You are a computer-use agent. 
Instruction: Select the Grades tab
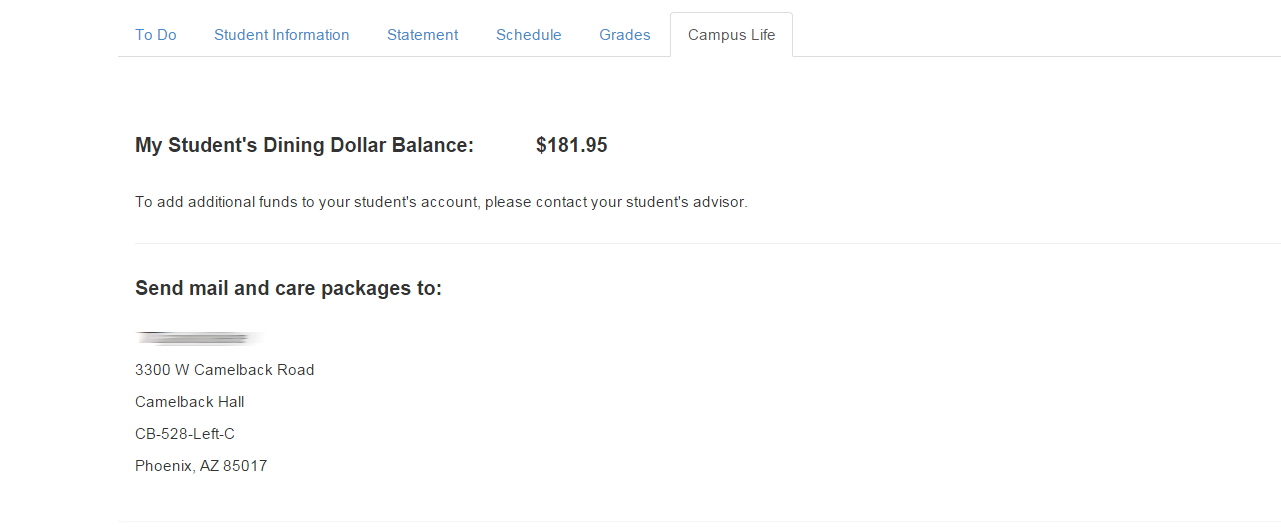click(x=625, y=35)
